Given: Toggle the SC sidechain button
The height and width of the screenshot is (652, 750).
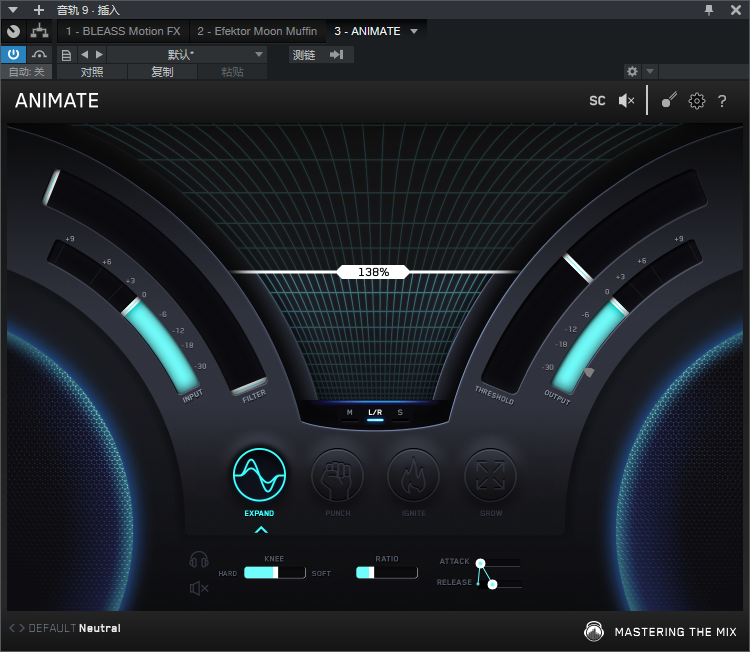Looking at the screenshot, I should [597, 101].
